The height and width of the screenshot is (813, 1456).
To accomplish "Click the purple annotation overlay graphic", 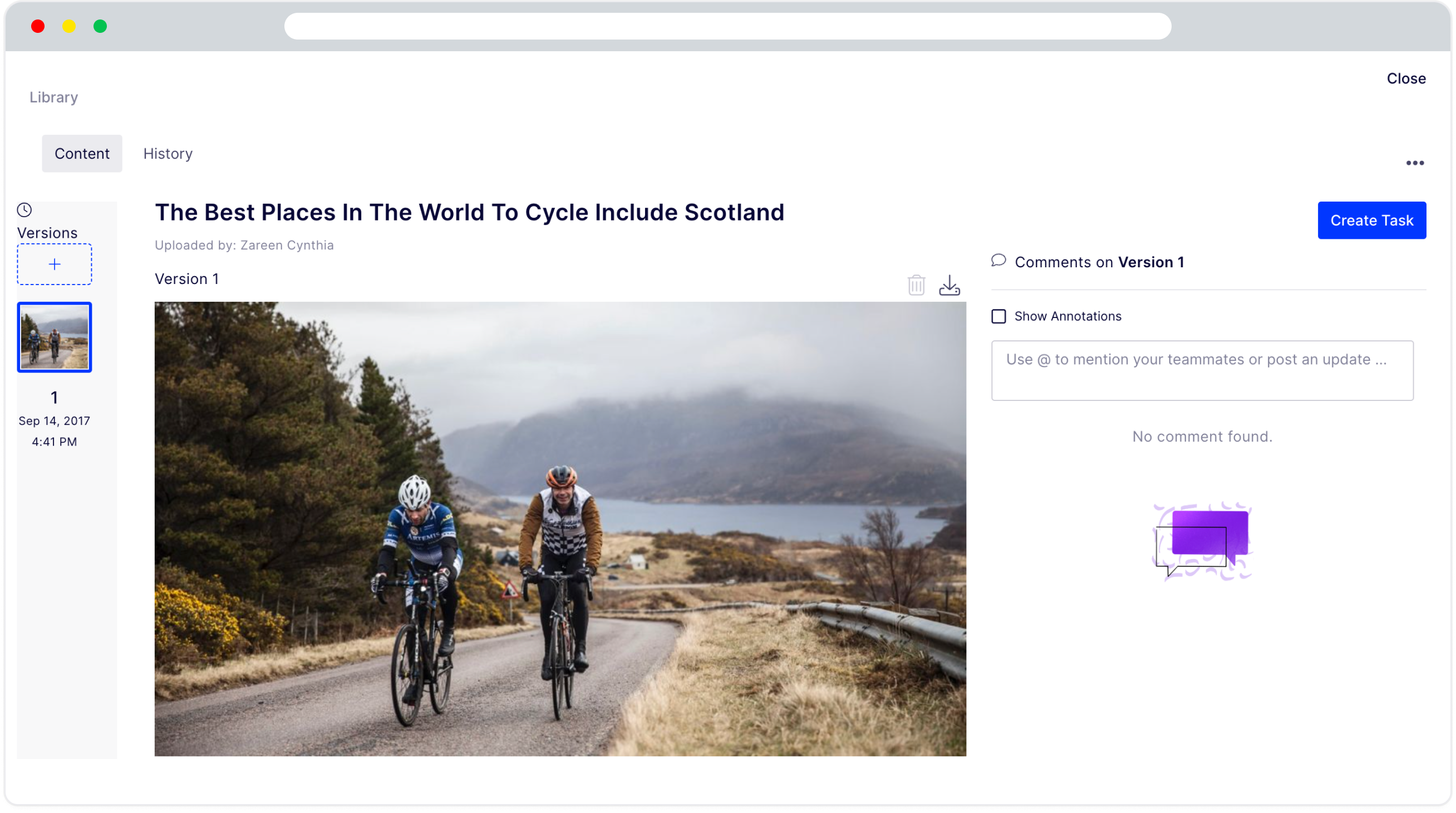I will [1202, 540].
